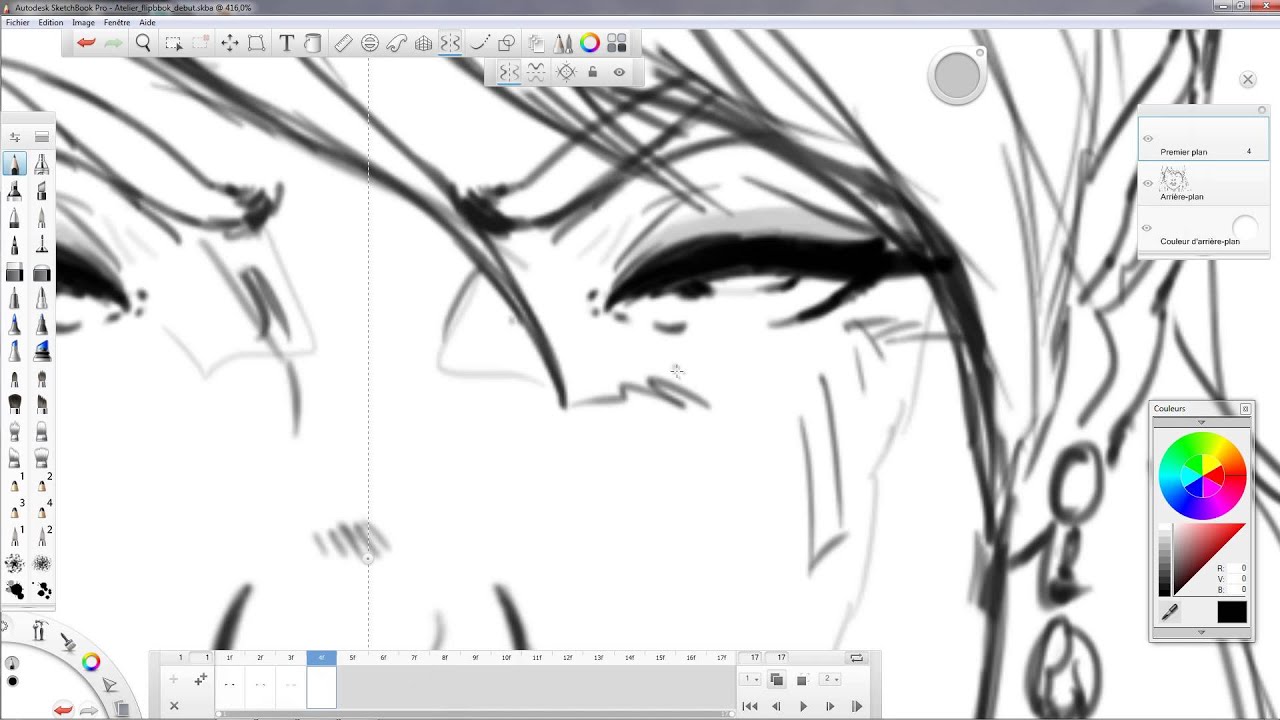Click the red Undo arrow in top toolbar
Image resolution: width=1280 pixels, height=720 pixels.
pos(86,43)
